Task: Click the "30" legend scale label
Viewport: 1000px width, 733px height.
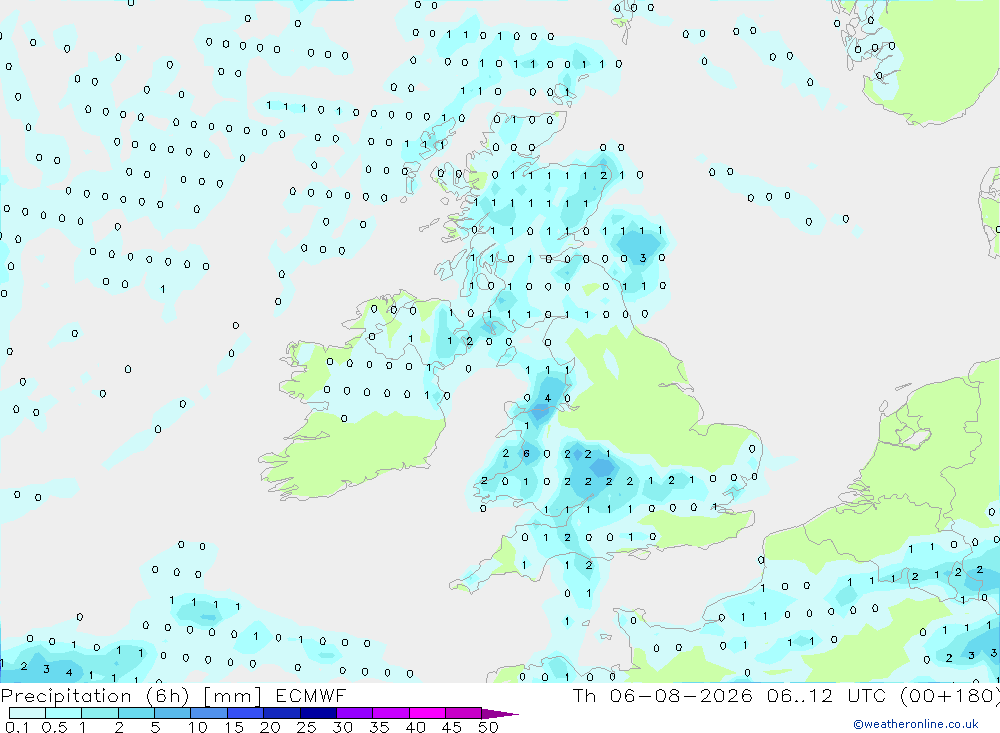Action: [343, 727]
